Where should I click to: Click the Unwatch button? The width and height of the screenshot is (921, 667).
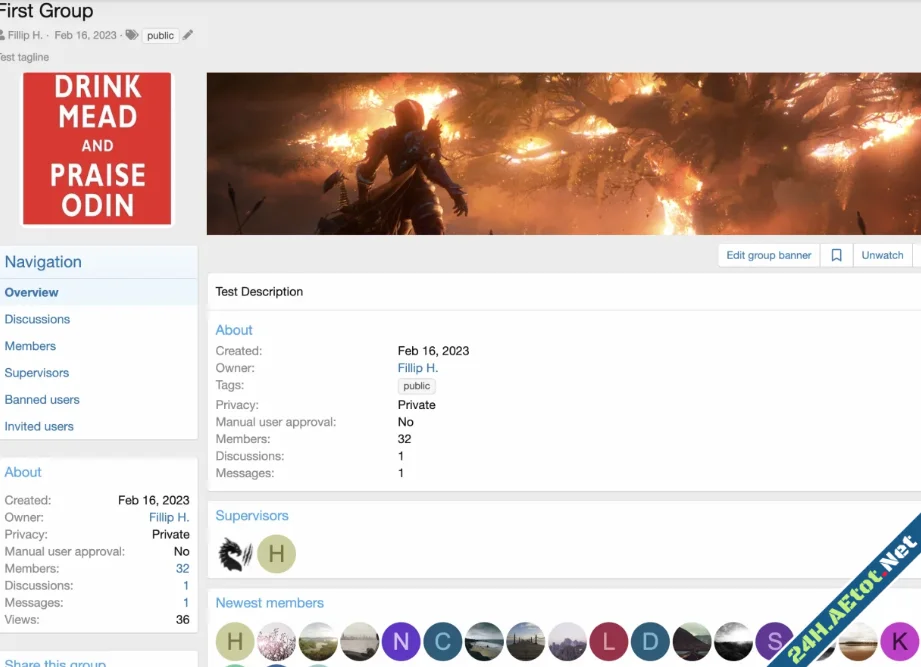[882, 255]
